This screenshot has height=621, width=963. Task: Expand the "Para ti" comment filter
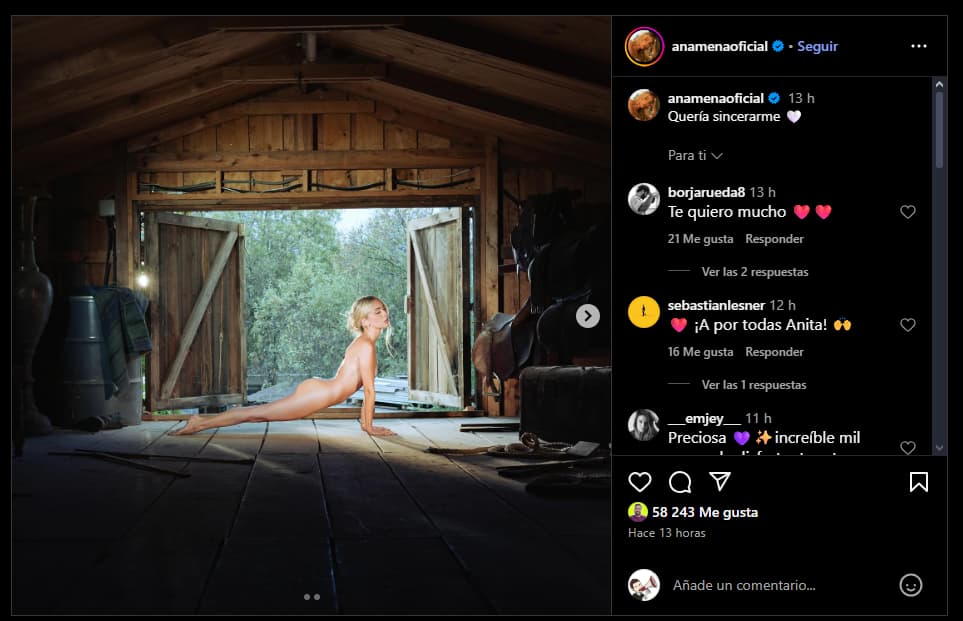pyautogui.click(x=695, y=155)
